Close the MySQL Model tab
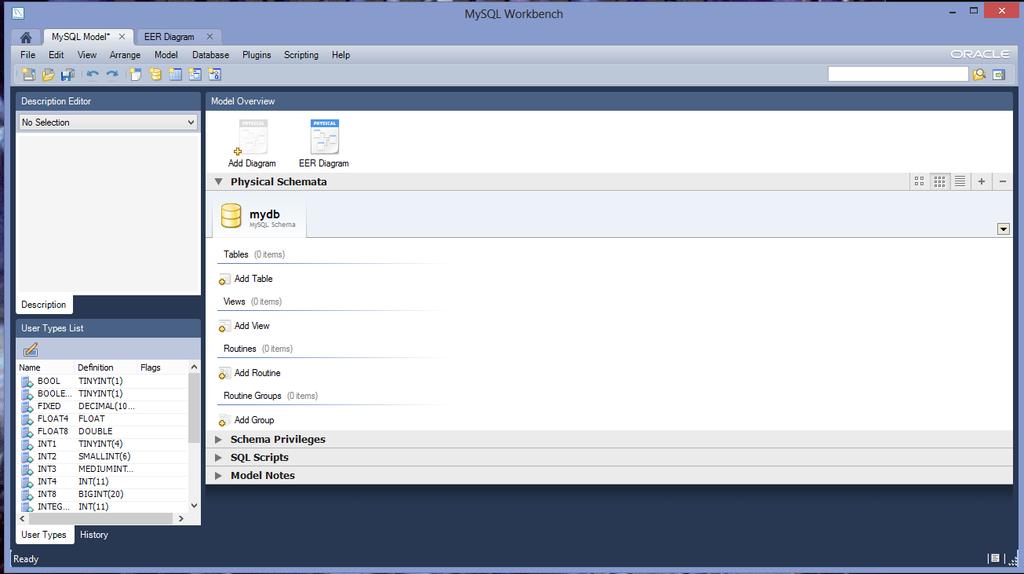This screenshot has height=574, width=1024. pos(121,37)
